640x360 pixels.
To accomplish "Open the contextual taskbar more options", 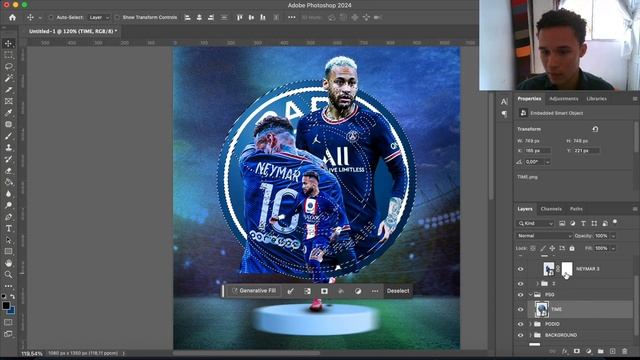I will pos(375,291).
